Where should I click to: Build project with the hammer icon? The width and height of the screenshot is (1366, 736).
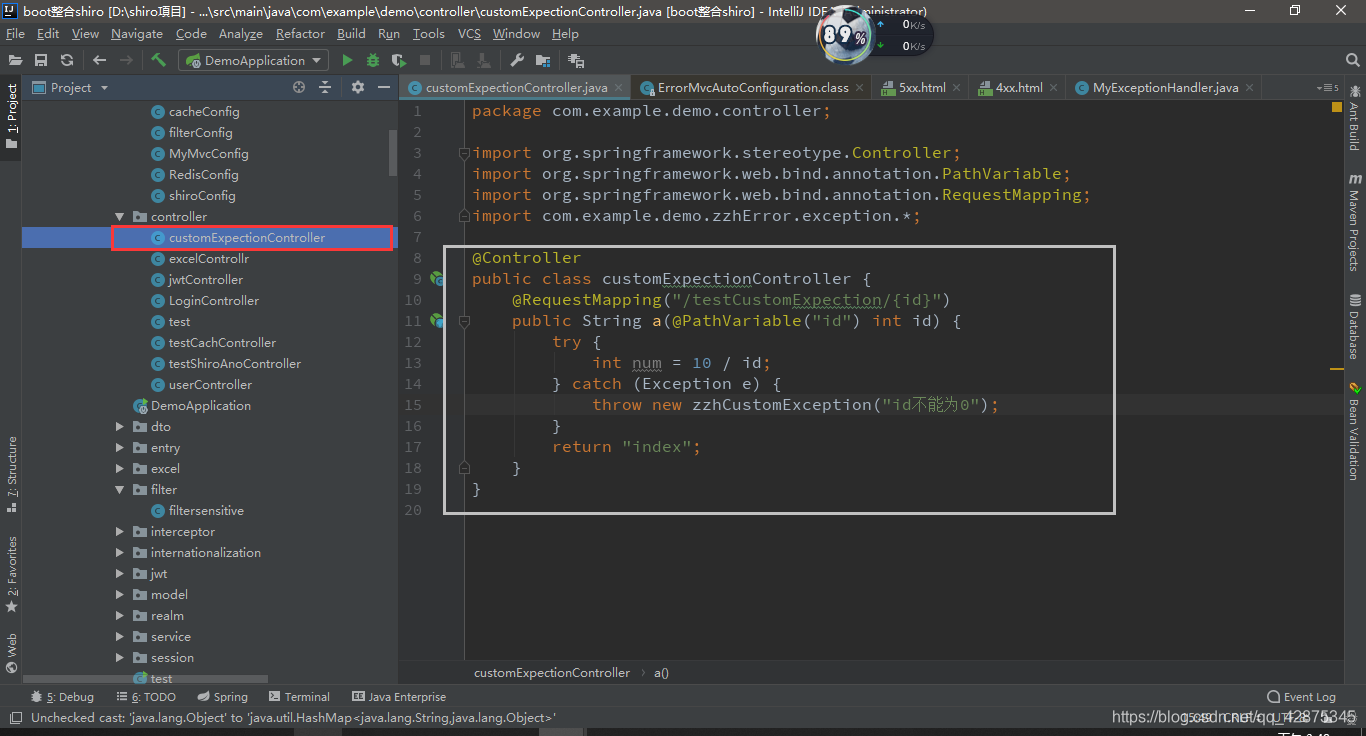[x=158, y=60]
